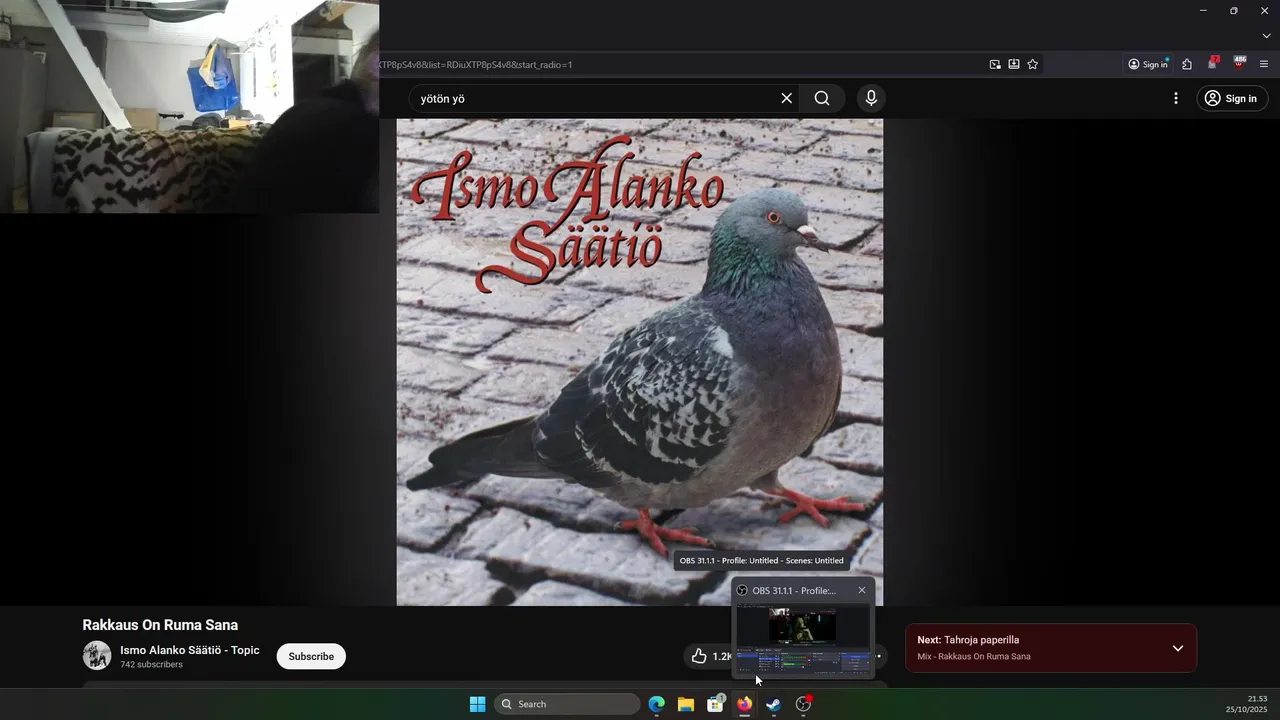This screenshot has width=1280, height=720.
Task: Open Firefox extensions puzzle icon
Action: [x=1187, y=64]
